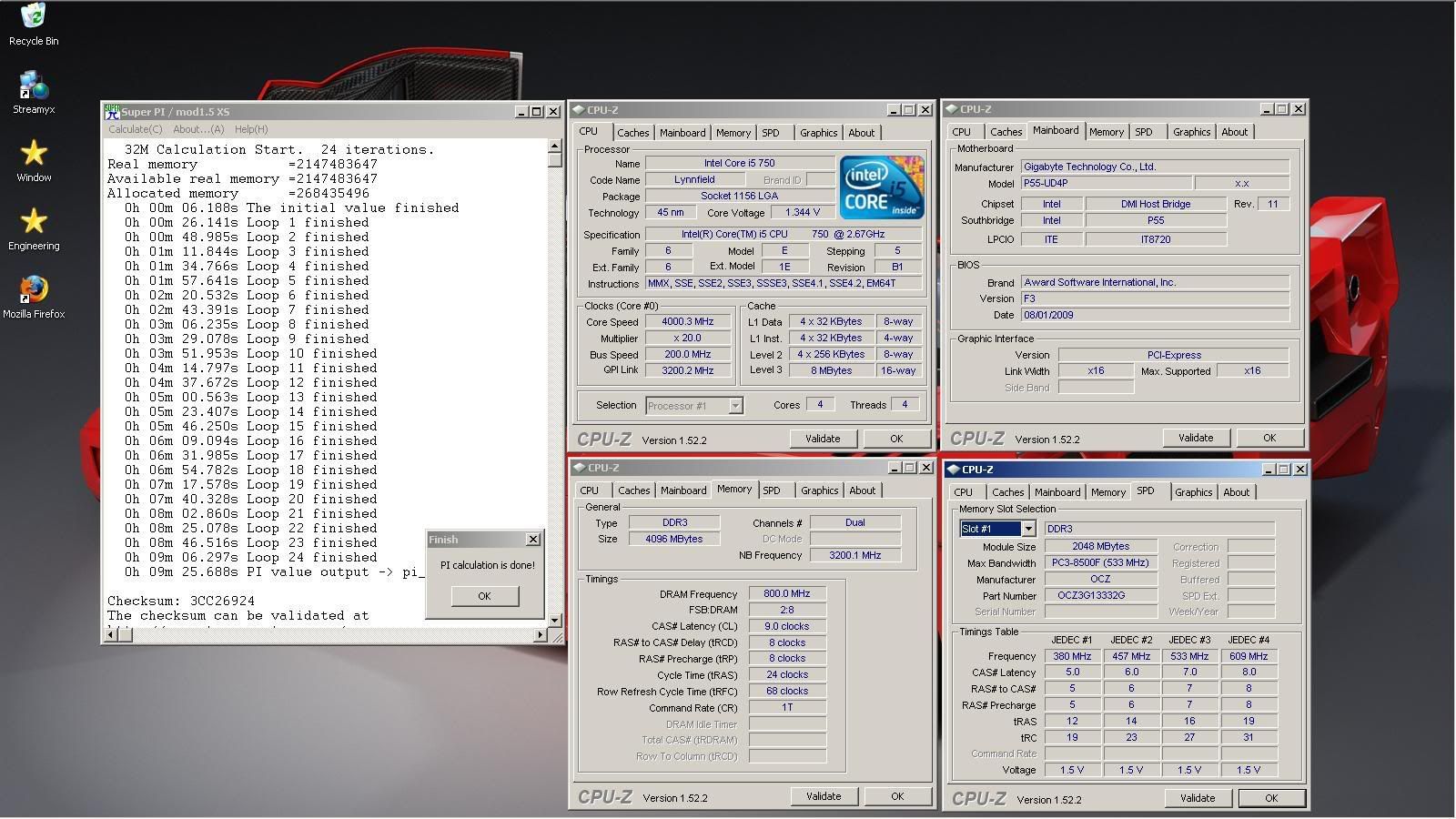The image size is (1456, 819).
Task: Switch to Caches tab in top-left CPU-Z
Action: click(x=632, y=133)
